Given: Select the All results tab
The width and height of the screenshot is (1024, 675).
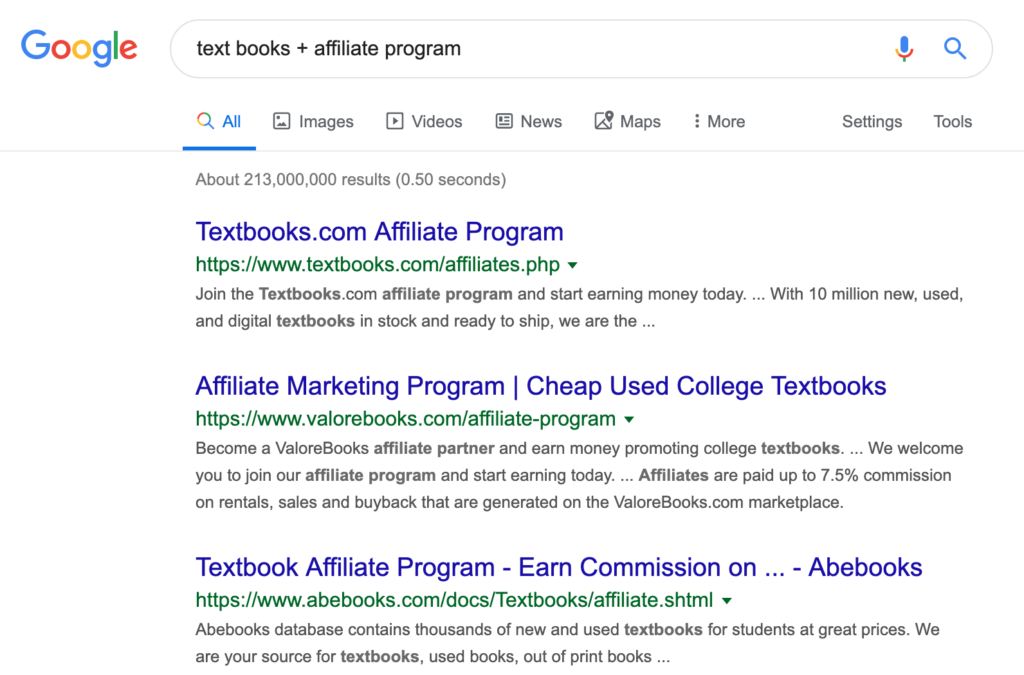Looking at the screenshot, I should 220,121.
